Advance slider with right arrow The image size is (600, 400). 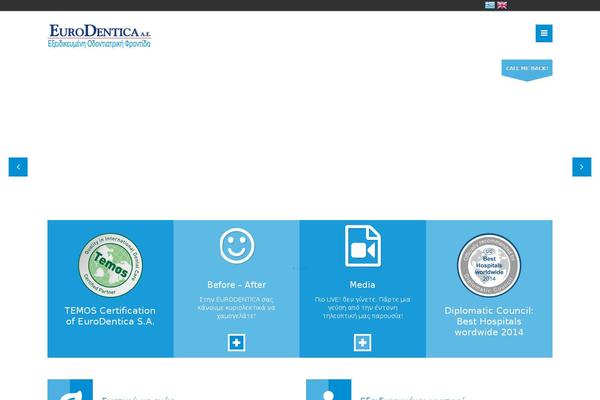[582, 167]
